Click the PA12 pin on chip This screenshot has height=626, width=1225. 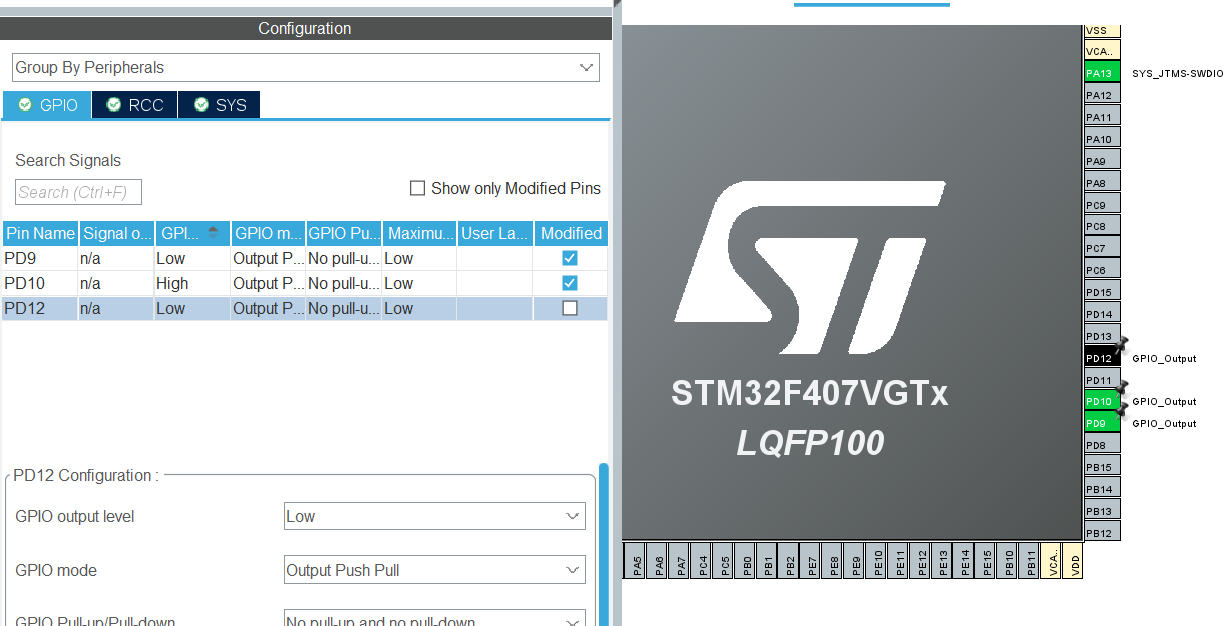coord(1102,95)
